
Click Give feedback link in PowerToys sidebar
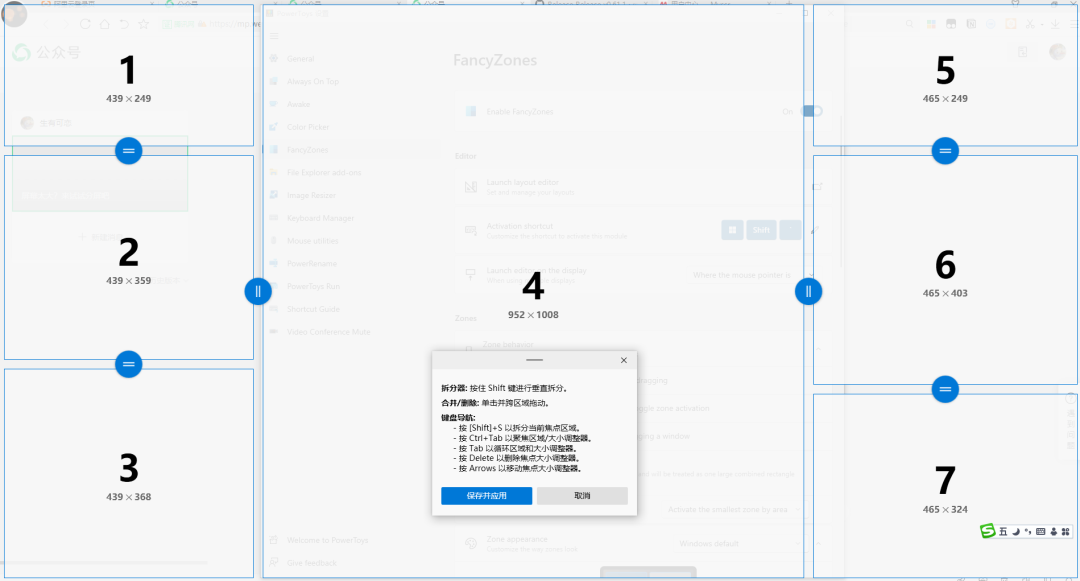[x=311, y=563]
